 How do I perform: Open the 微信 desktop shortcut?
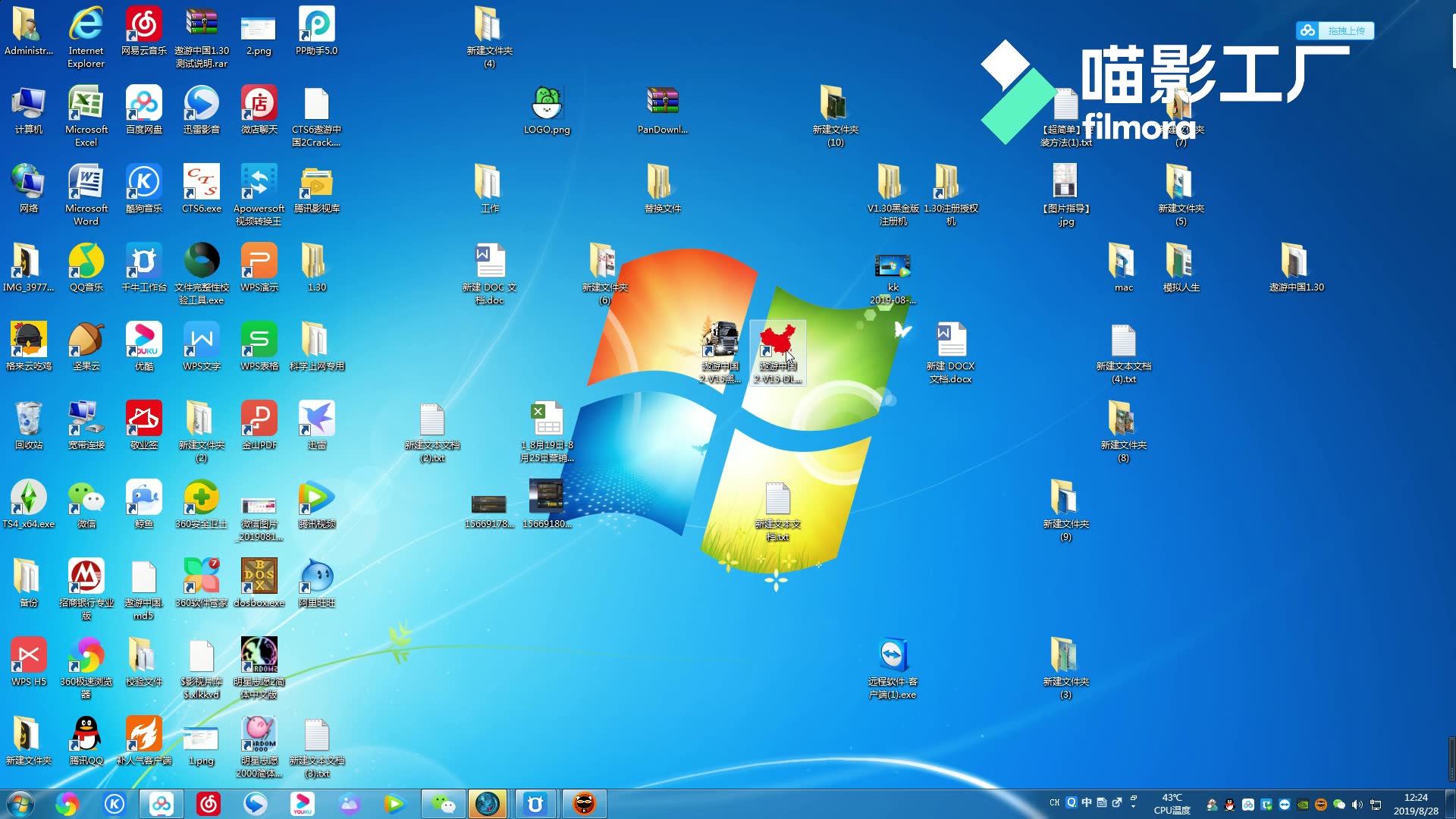(x=86, y=504)
